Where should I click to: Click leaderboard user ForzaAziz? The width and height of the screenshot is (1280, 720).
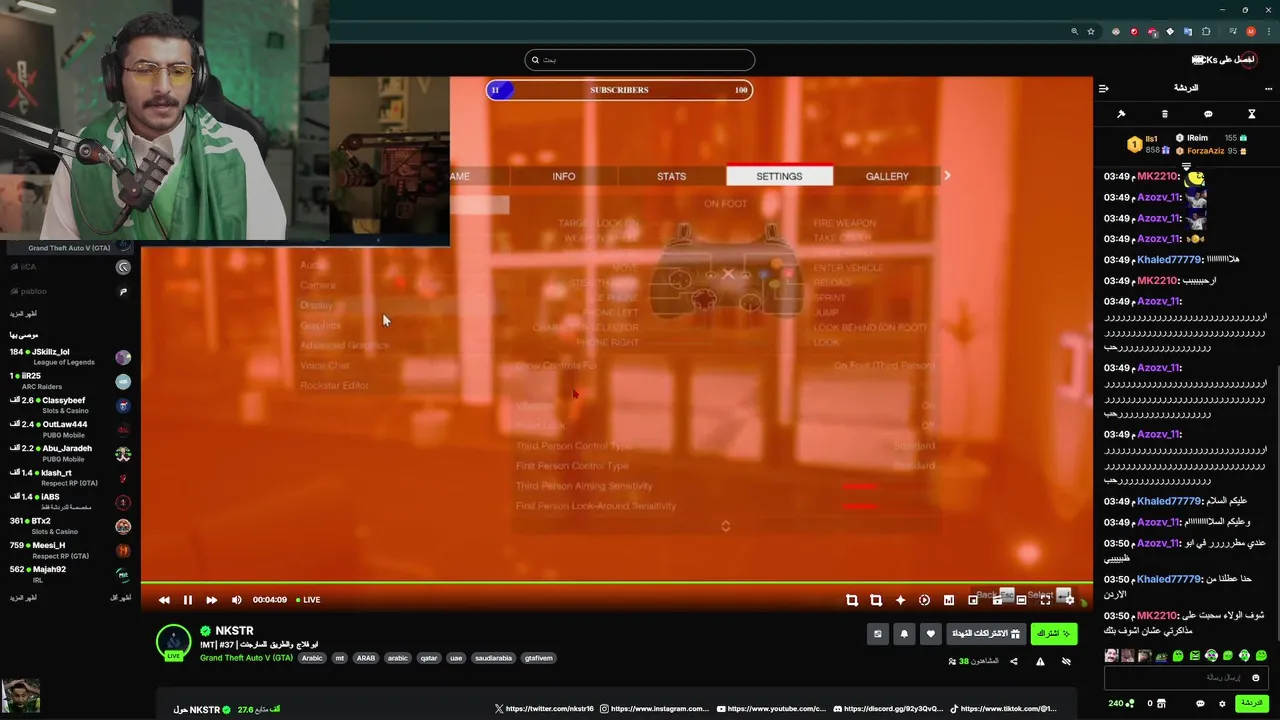tap(1205, 151)
